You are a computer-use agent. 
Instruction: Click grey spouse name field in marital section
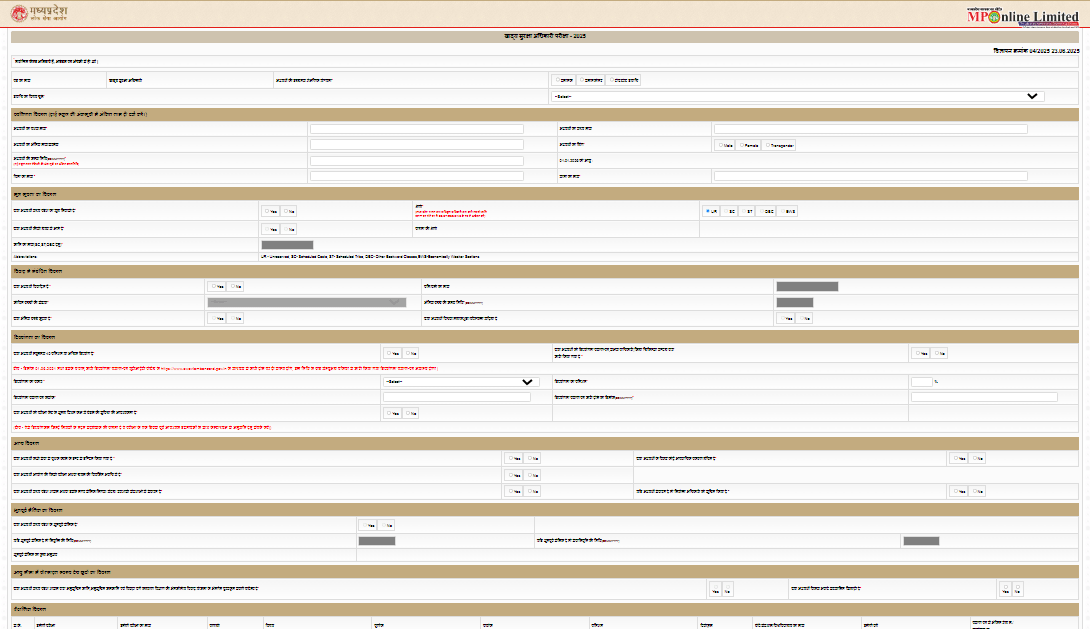(807, 286)
